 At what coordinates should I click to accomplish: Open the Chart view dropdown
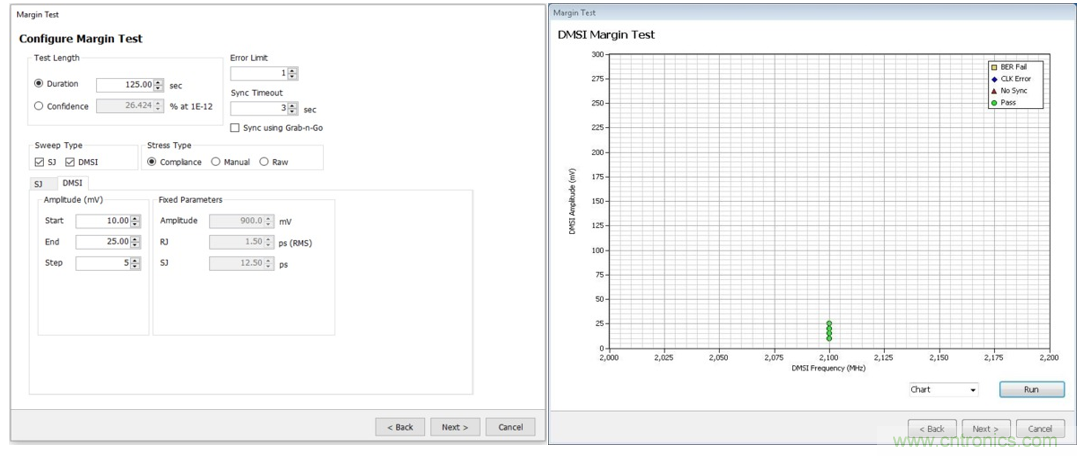pyautogui.click(x=943, y=390)
